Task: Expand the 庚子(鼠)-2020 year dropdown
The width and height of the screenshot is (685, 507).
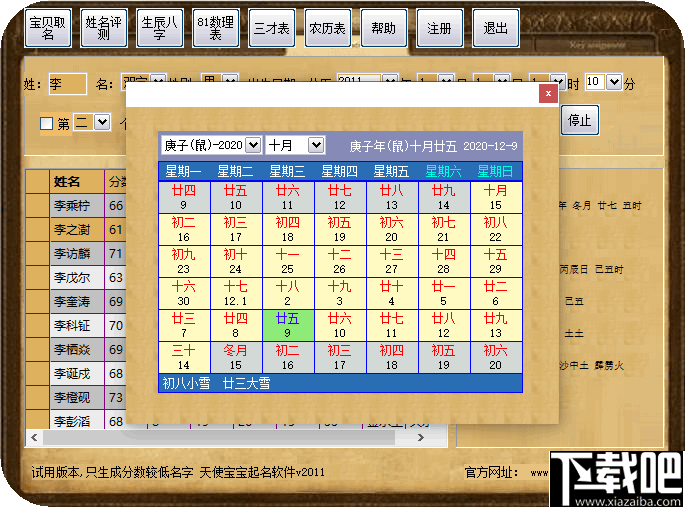Action: (x=253, y=145)
